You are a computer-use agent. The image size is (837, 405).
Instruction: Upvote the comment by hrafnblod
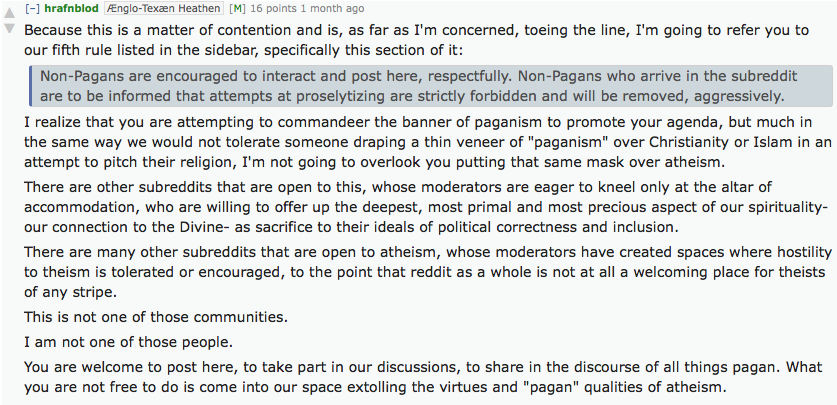point(9,13)
